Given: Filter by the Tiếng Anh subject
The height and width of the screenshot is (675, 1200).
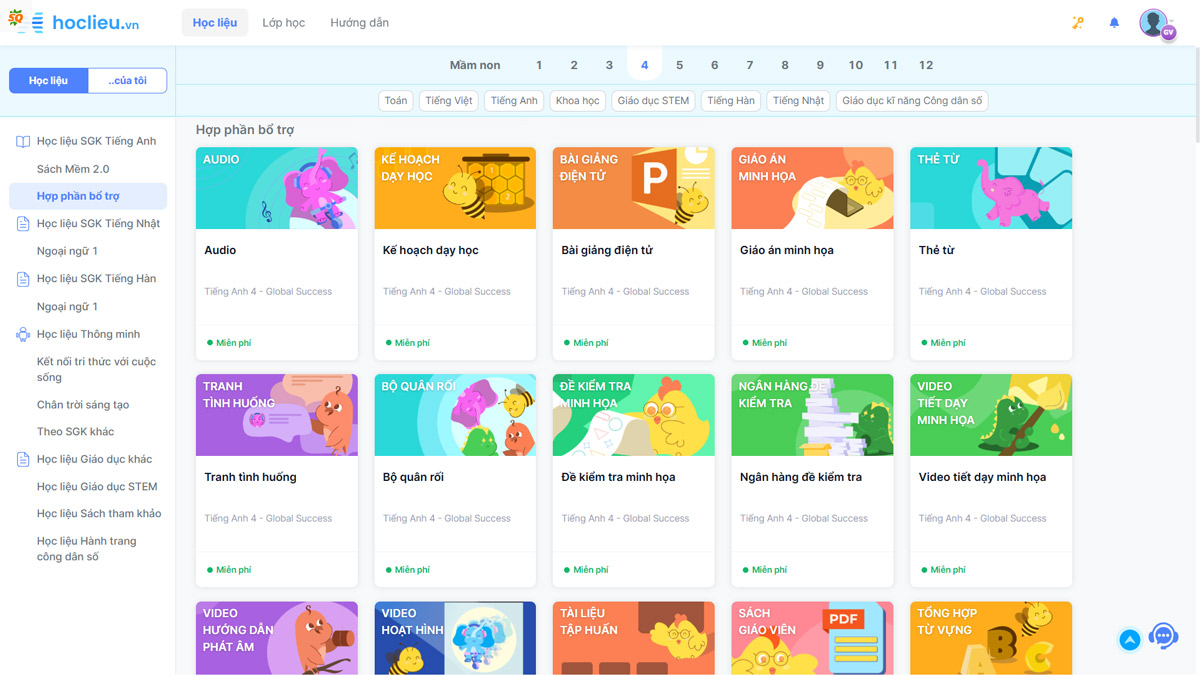Looking at the screenshot, I should coord(514,101).
